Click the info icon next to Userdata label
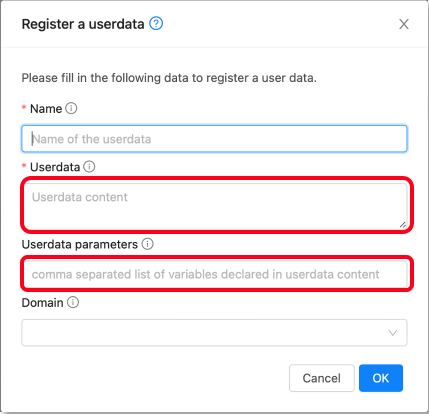 pos(89,166)
